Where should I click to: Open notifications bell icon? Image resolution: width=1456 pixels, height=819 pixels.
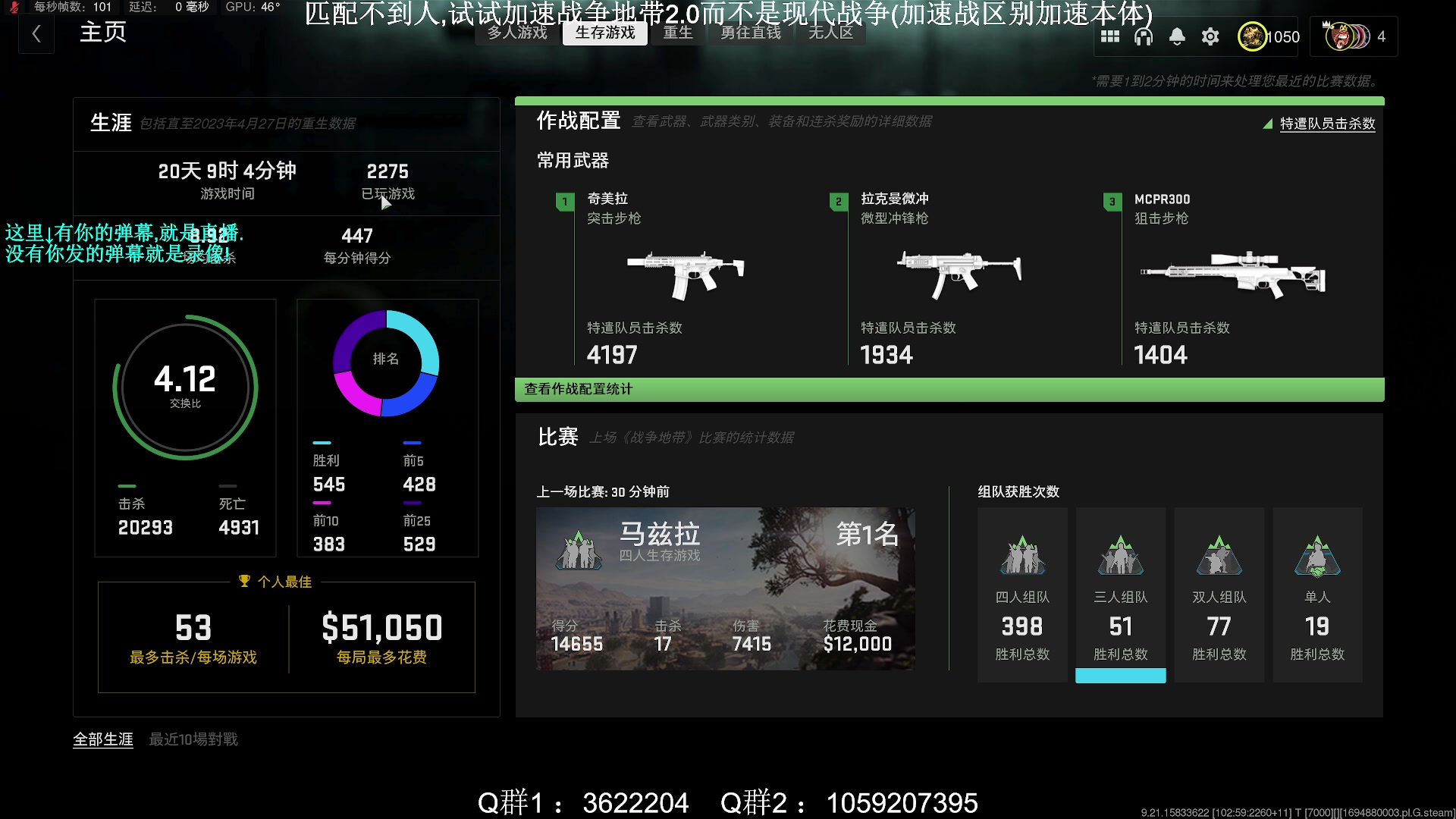coord(1177,36)
